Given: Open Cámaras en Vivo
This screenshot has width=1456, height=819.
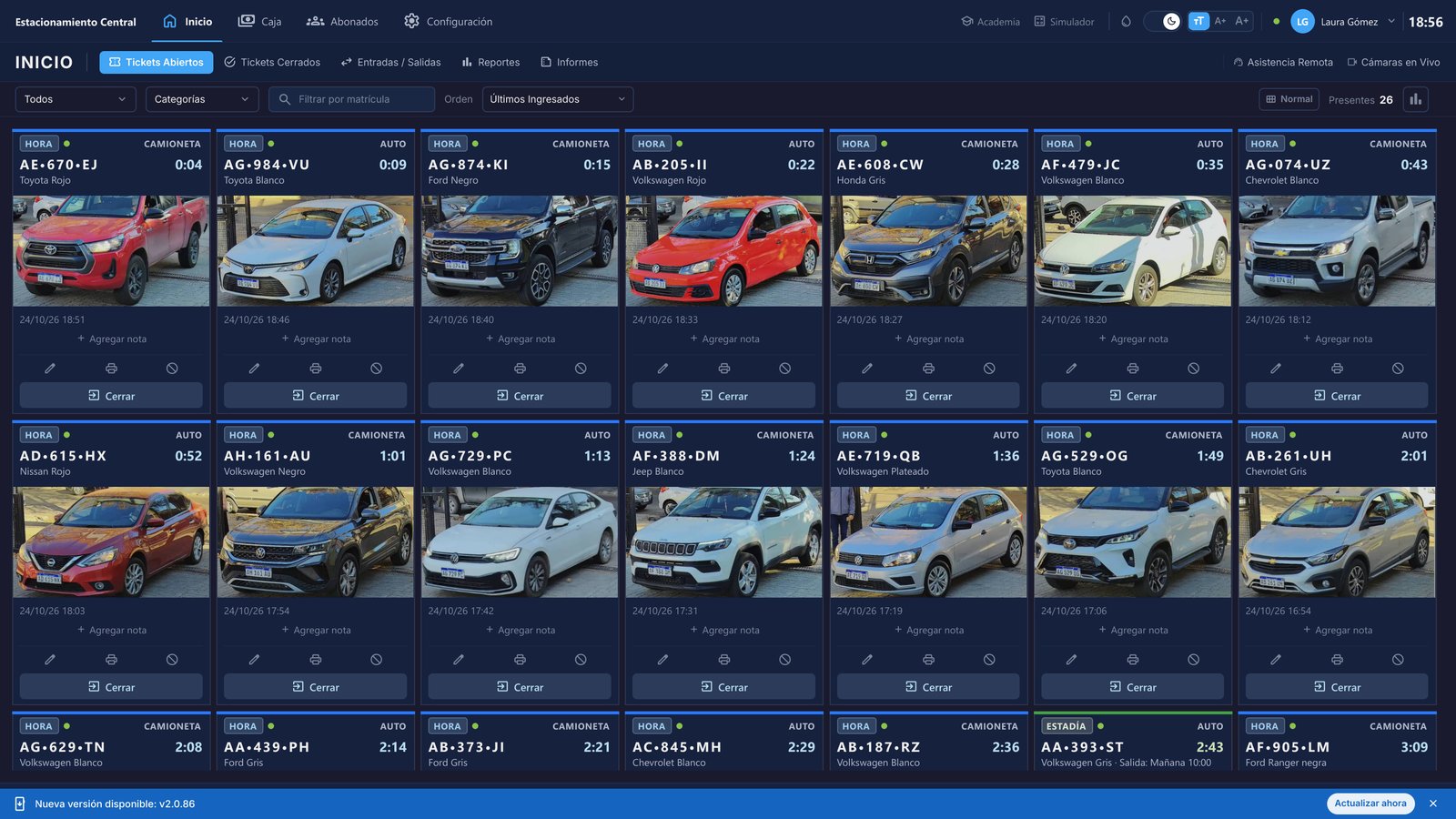Looking at the screenshot, I should 1393,63.
